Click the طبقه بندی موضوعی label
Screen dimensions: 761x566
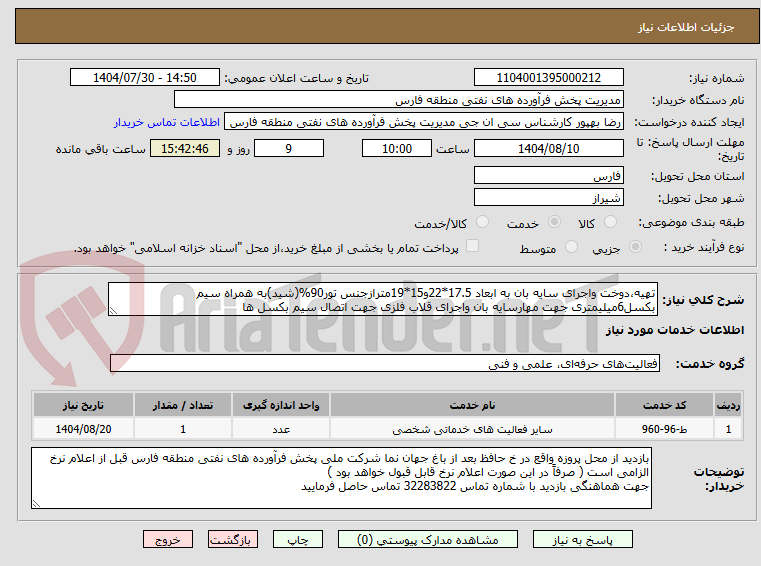691,223
